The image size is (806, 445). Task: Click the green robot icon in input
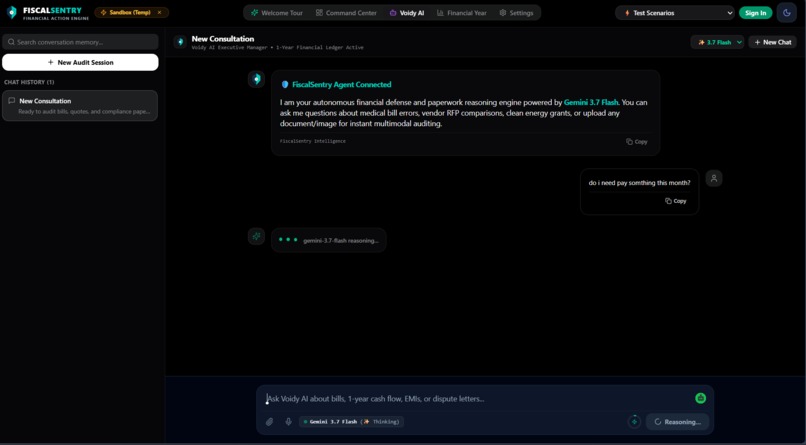tap(700, 398)
